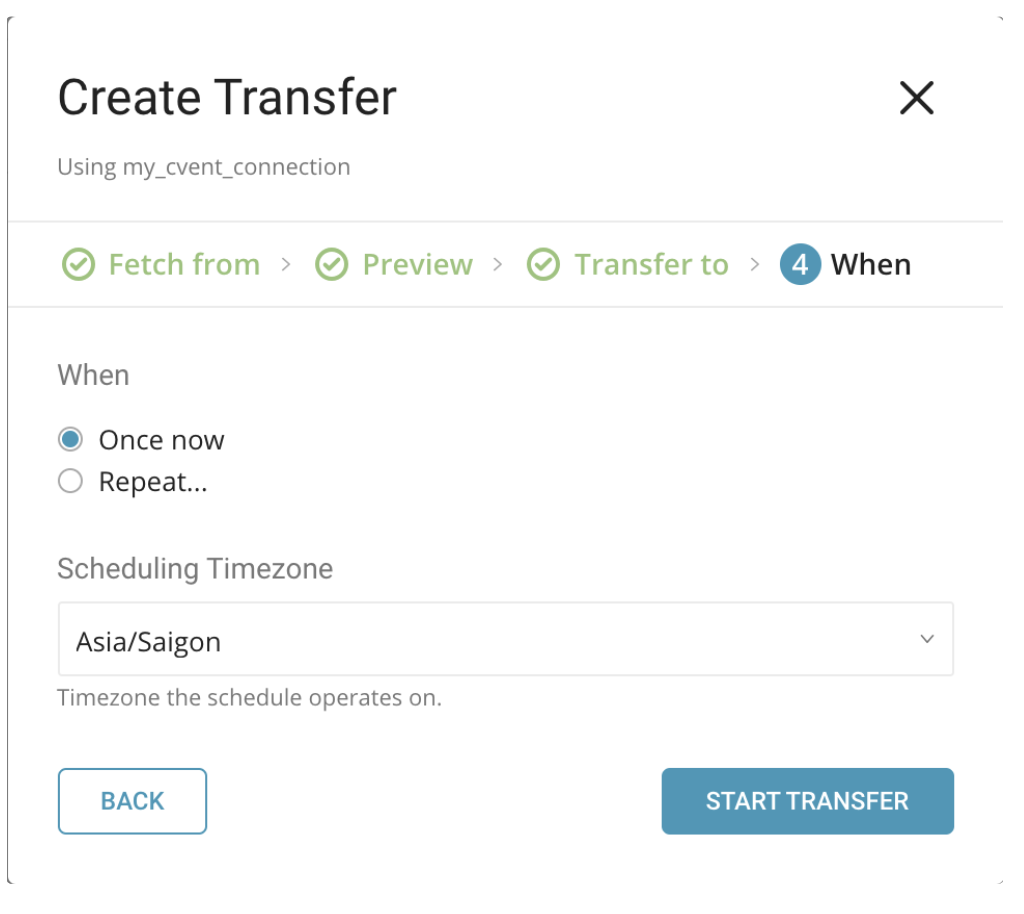This screenshot has width=1024, height=914.
Task: Click the BACK button
Action: point(132,801)
